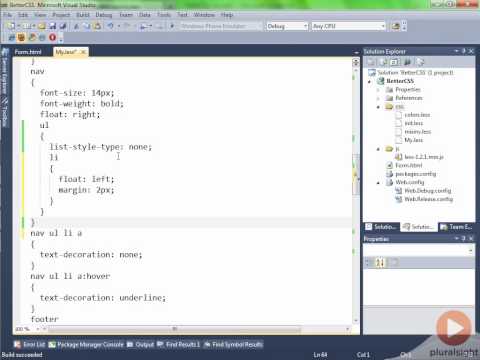480x360 pixels.
Task: Open the Windows Phone Emulator target dropdown
Action: [x=261, y=26]
